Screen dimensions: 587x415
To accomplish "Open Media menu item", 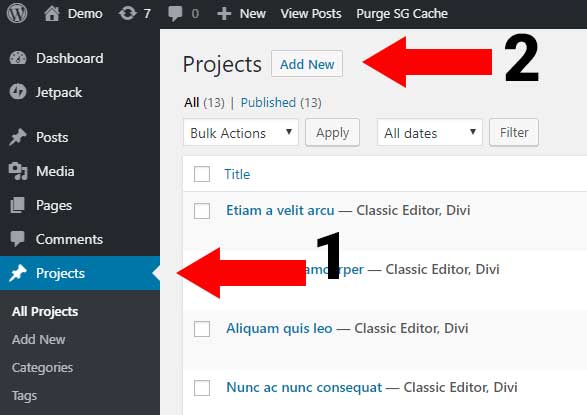I will pos(55,171).
